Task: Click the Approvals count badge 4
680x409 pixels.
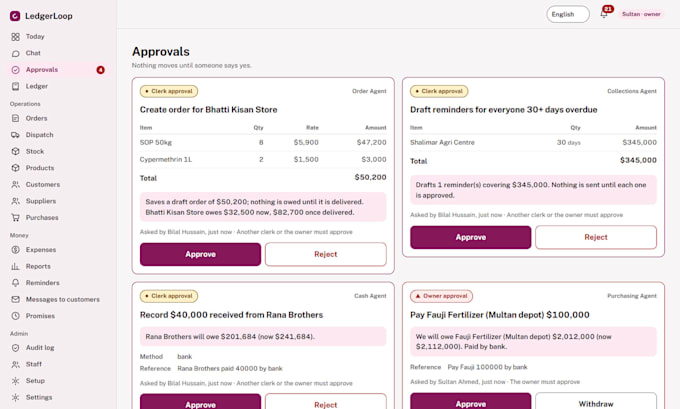Action: coord(101,70)
